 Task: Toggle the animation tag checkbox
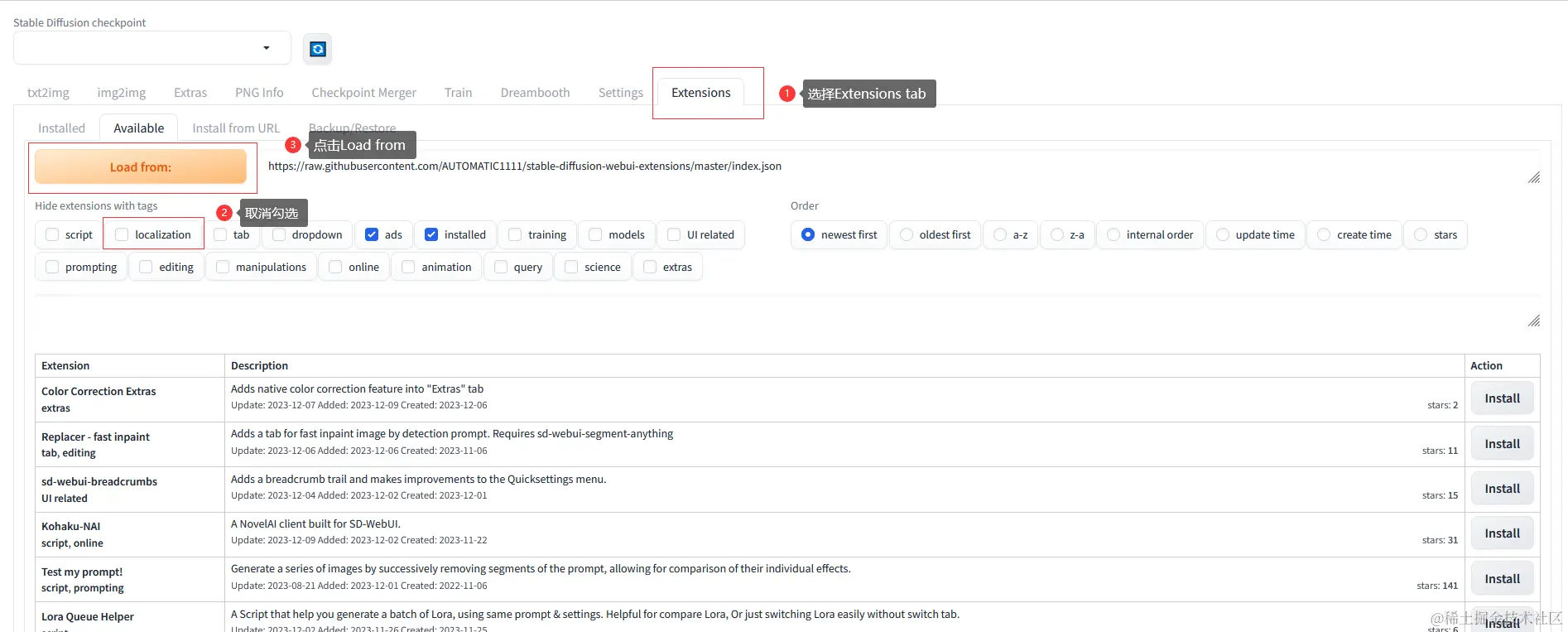point(408,268)
